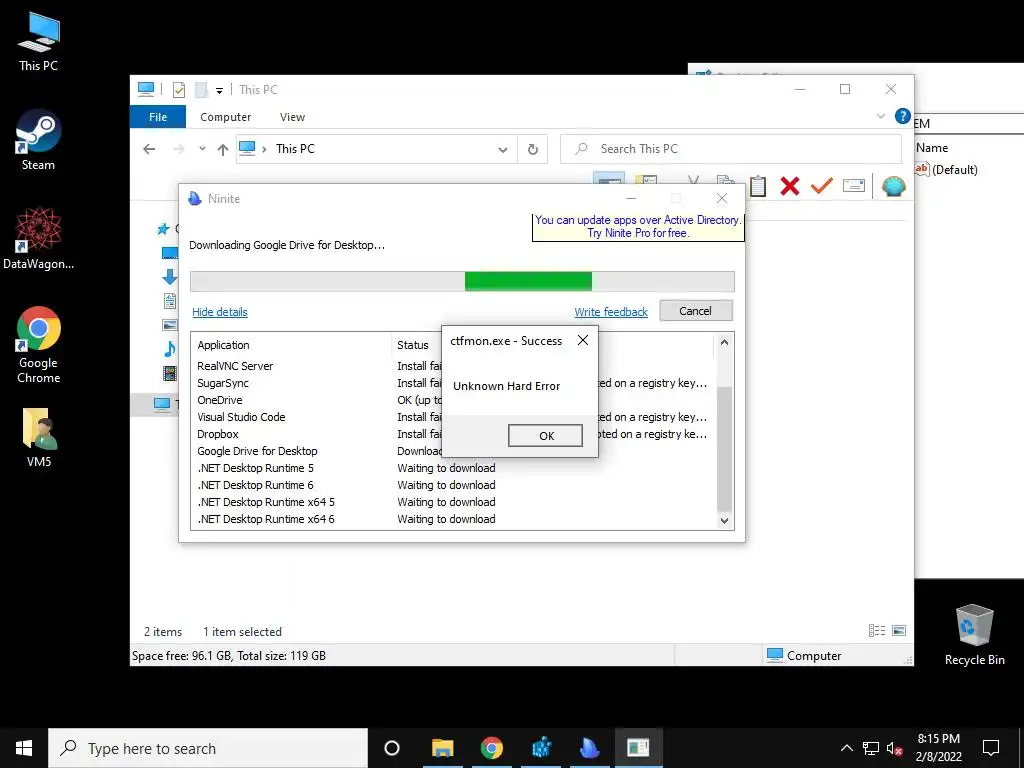This screenshot has height=768, width=1024.
Task: Open the notification center icon
Action: [991, 748]
